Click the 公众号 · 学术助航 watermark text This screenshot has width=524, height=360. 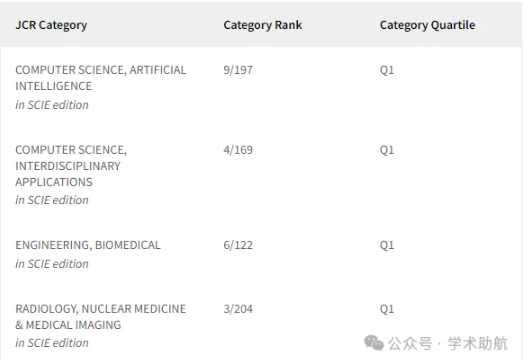(x=448, y=343)
